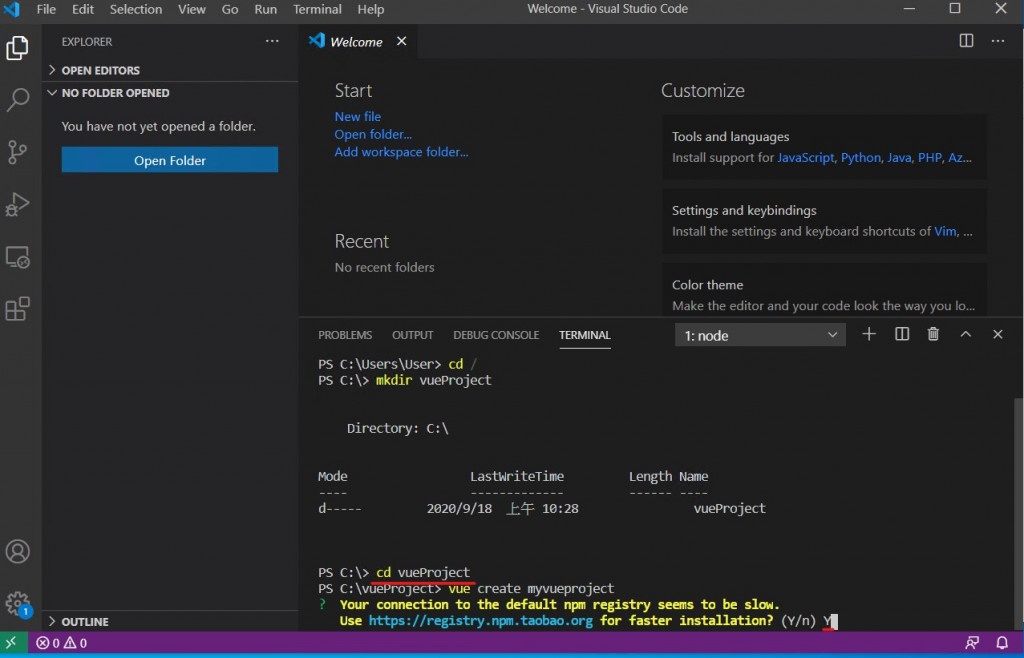The width and height of the screenshot is (1024, 658).
Task: Click the terminal scrollbar thumb
Action: (1019, 512)
